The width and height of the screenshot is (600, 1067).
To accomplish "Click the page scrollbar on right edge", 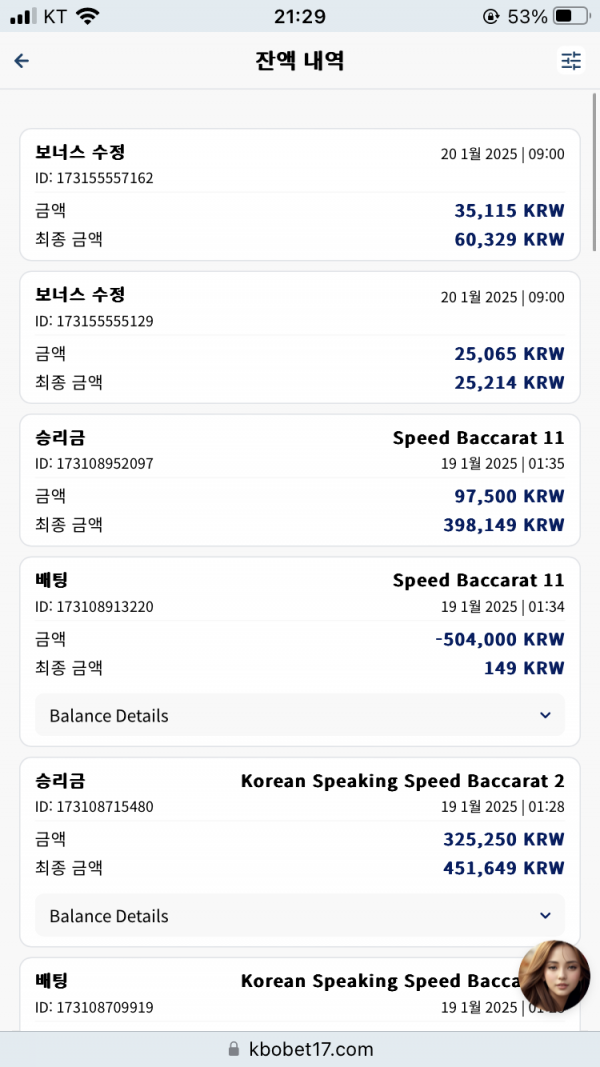I will tap(595, 171).
